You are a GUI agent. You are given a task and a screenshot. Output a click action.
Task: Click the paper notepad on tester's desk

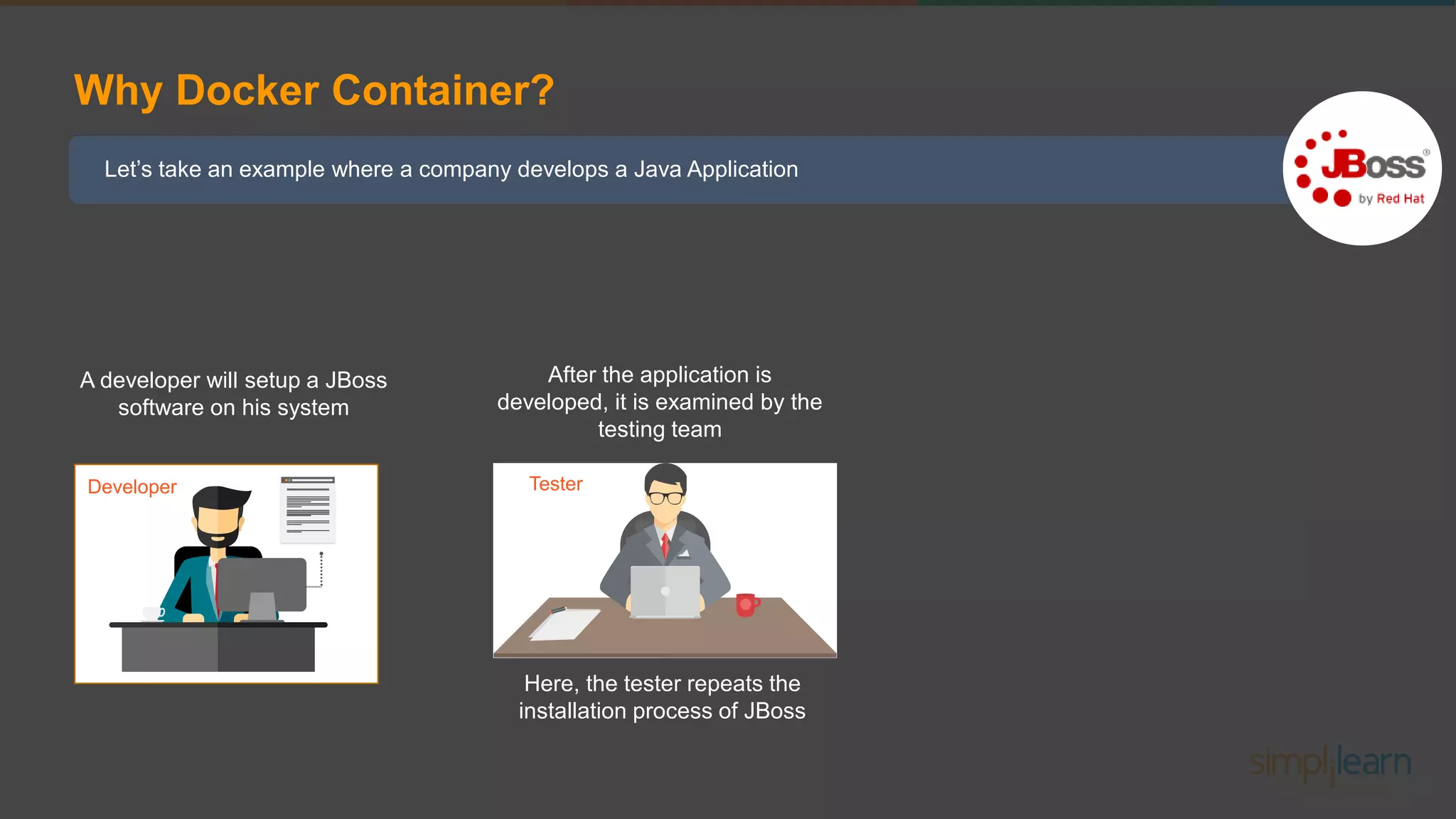(564, 624)
